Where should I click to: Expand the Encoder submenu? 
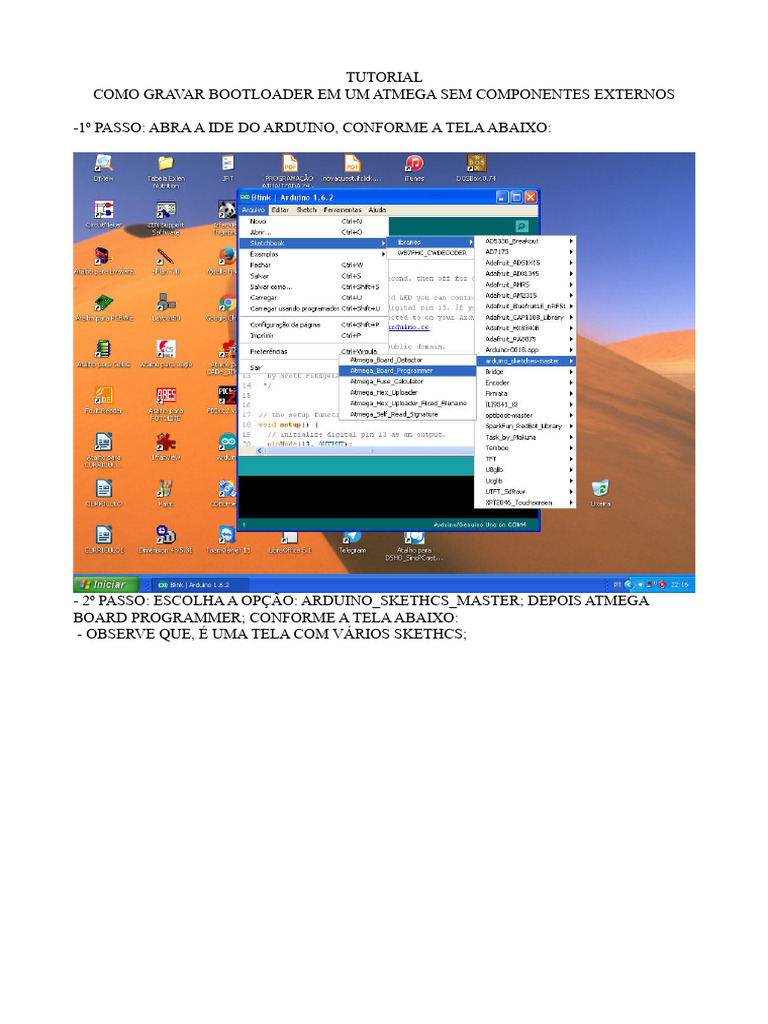click(x=526, y=383)
